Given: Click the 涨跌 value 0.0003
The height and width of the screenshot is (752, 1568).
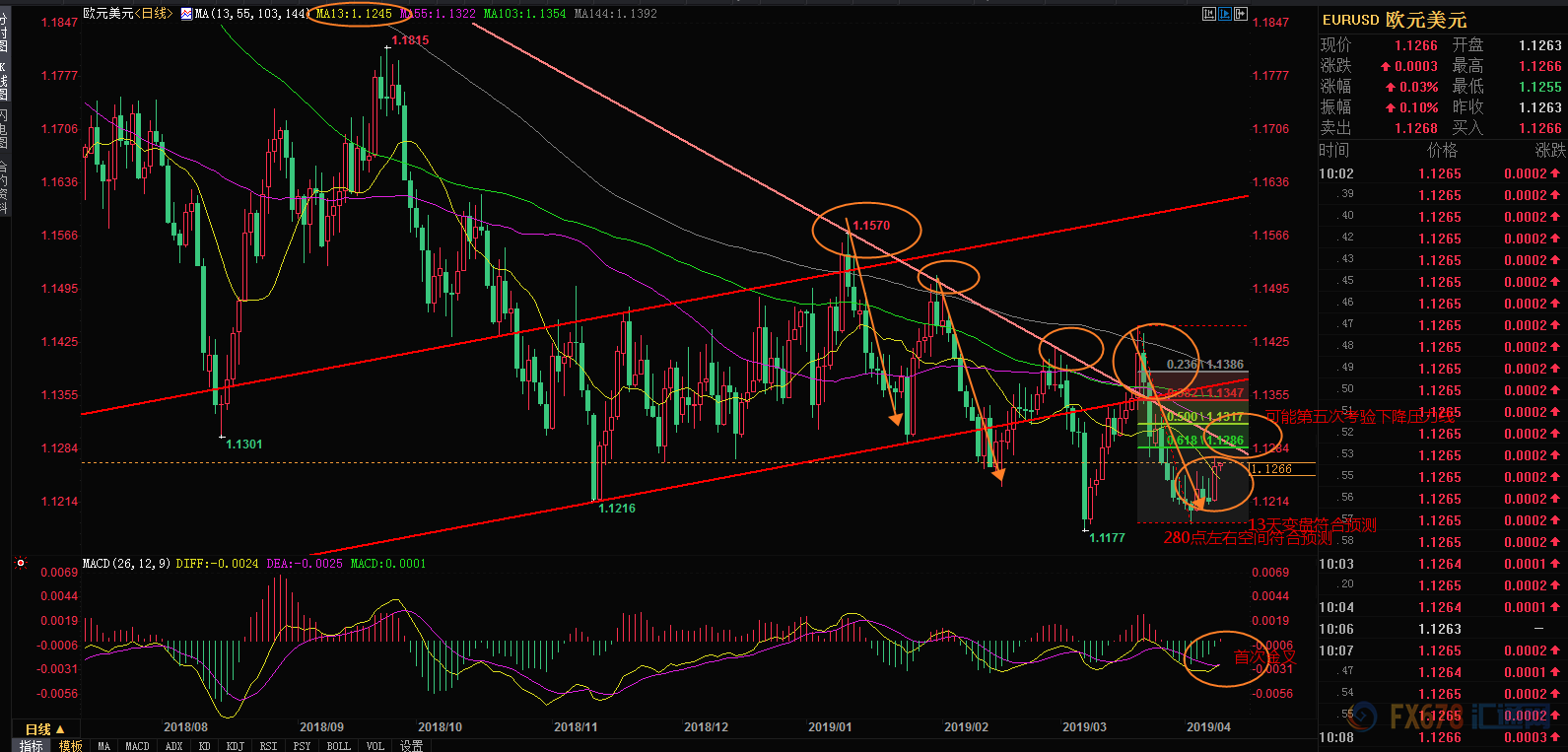Looking at the screenshot, I should coord(1416,66).
